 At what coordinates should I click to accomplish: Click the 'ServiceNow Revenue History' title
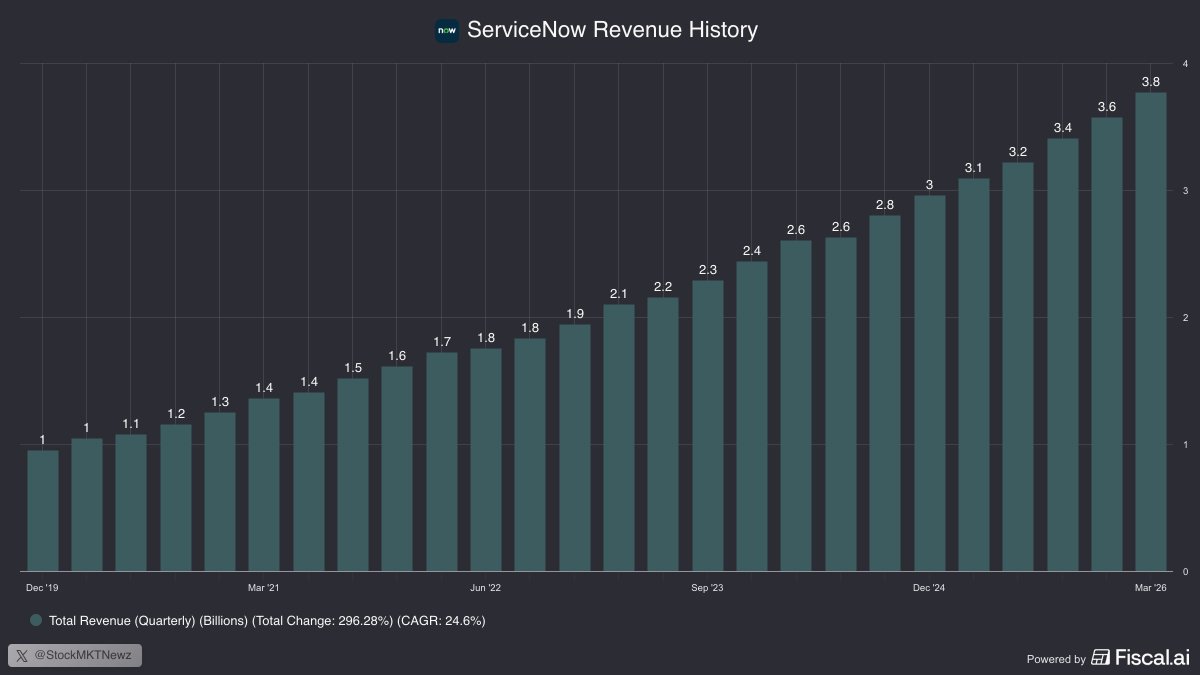pos(612,30)
